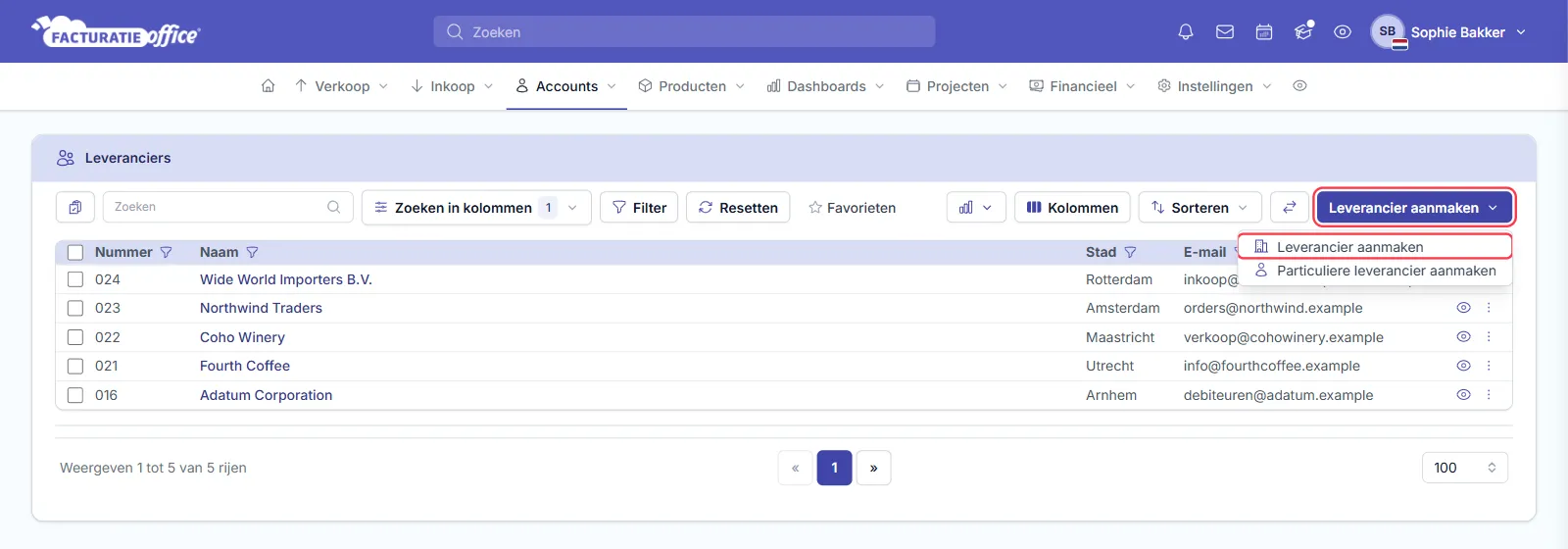Go to the home icon in navigation
The image size is (1568, 549).
click(268, 86)
